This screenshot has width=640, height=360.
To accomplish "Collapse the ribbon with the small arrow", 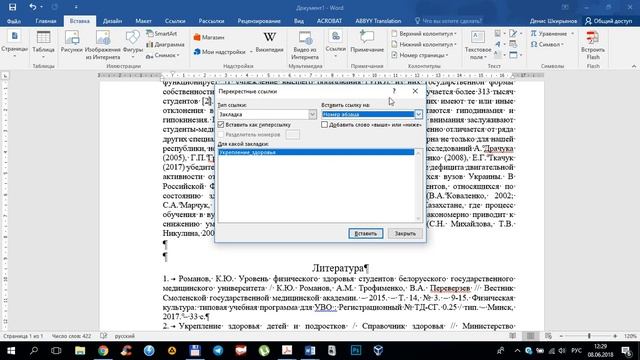I will coord(633,66).
